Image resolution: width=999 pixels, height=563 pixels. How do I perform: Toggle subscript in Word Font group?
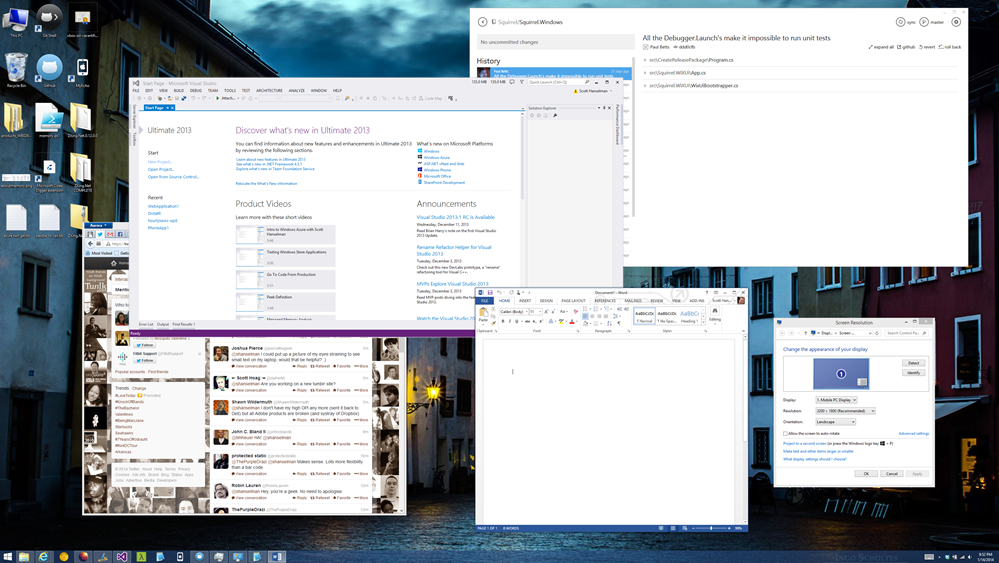coord(535,321)
